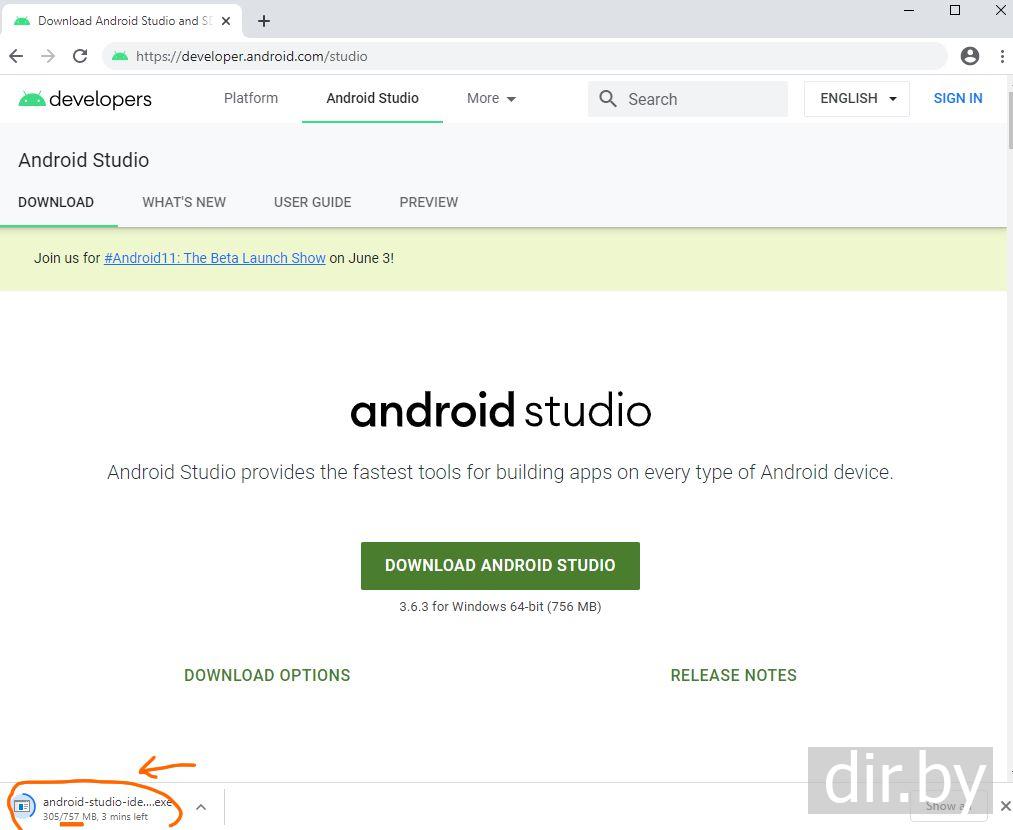The height and width of the screenshot is (830, 1013).
Task: Maximize the Chrome window
Action: click(955, 10)
